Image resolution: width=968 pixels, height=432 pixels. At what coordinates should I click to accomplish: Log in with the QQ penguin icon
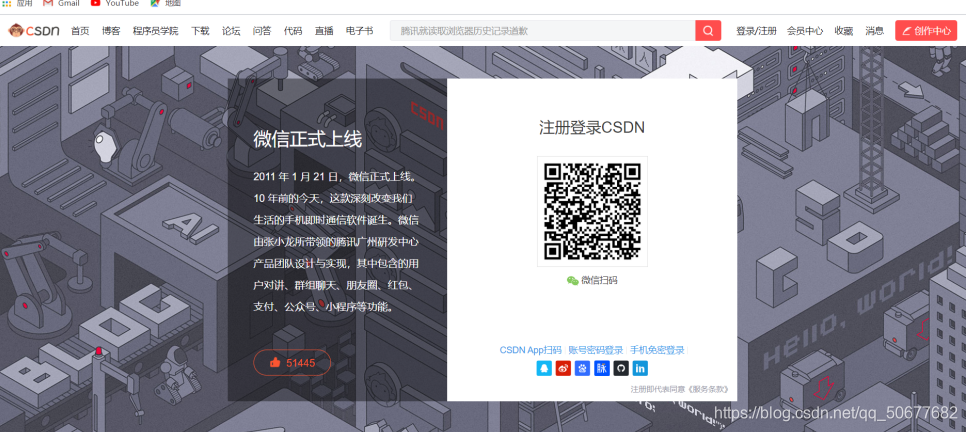544,368
